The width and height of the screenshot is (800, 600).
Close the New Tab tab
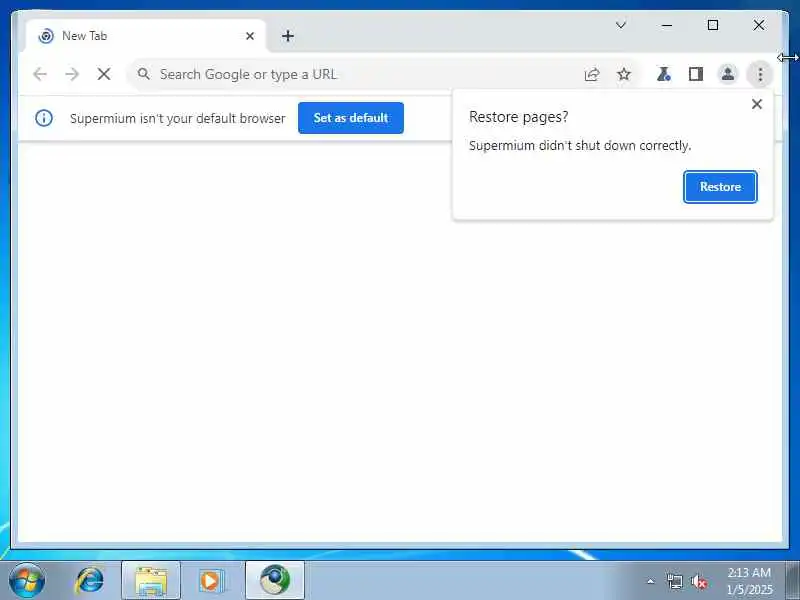250,36
